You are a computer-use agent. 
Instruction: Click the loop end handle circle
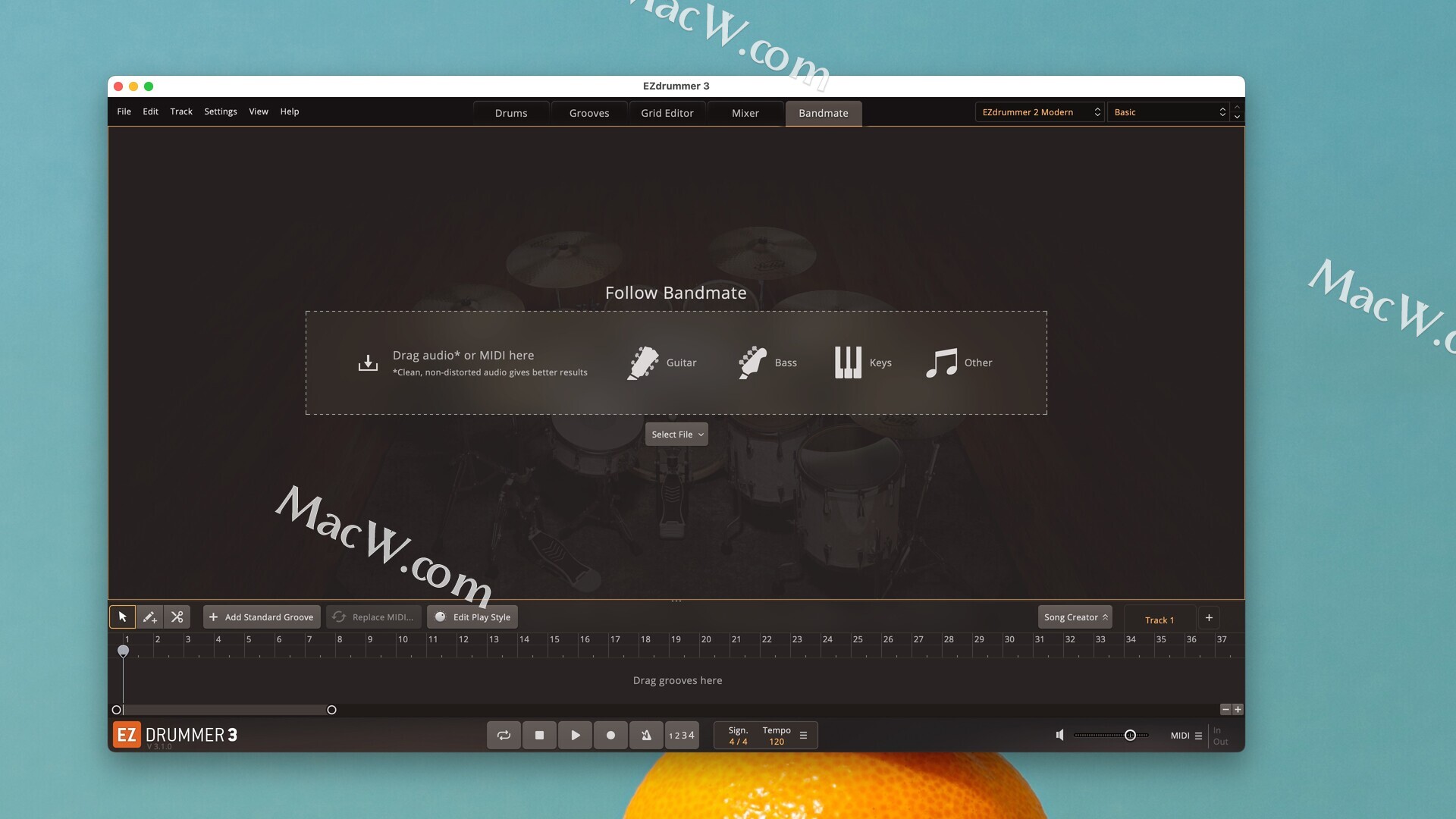click(331, 710)
